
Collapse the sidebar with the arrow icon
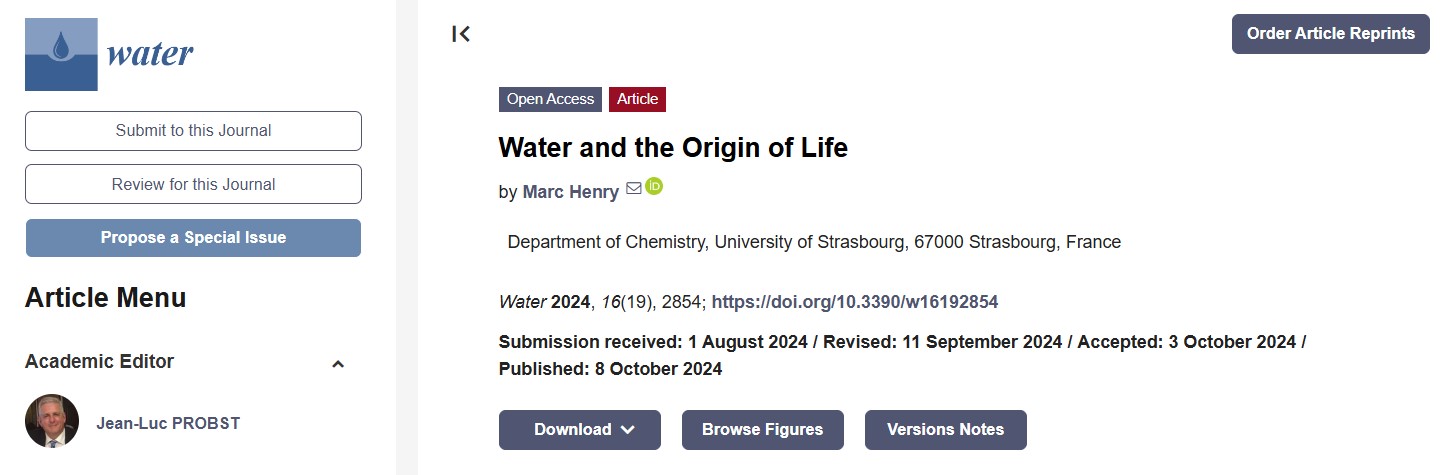pyautogui.click(x=461, y=34)
